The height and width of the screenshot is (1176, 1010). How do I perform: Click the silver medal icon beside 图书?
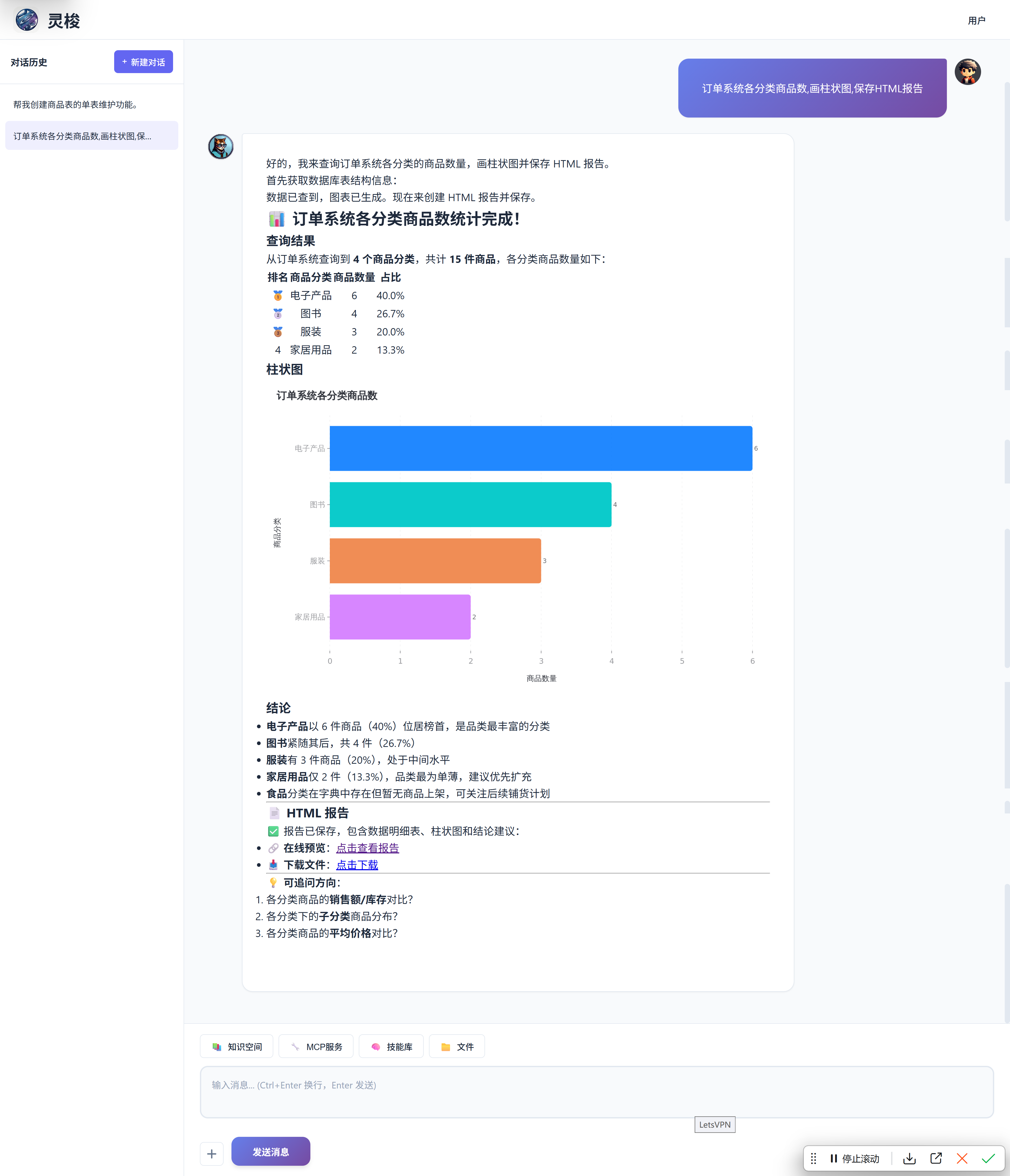(278, 314)
